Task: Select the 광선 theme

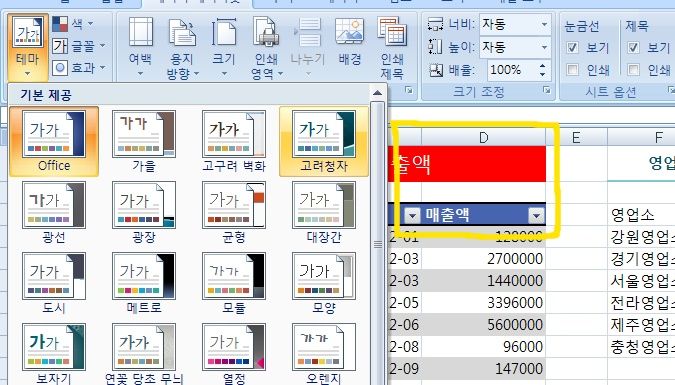Action: [54, 212]
